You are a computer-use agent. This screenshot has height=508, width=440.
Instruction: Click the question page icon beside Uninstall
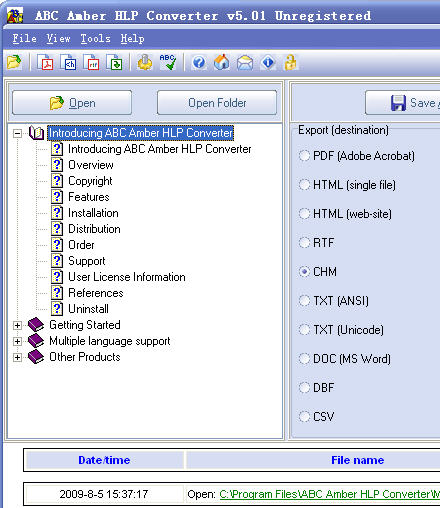[x=57, y=309]
